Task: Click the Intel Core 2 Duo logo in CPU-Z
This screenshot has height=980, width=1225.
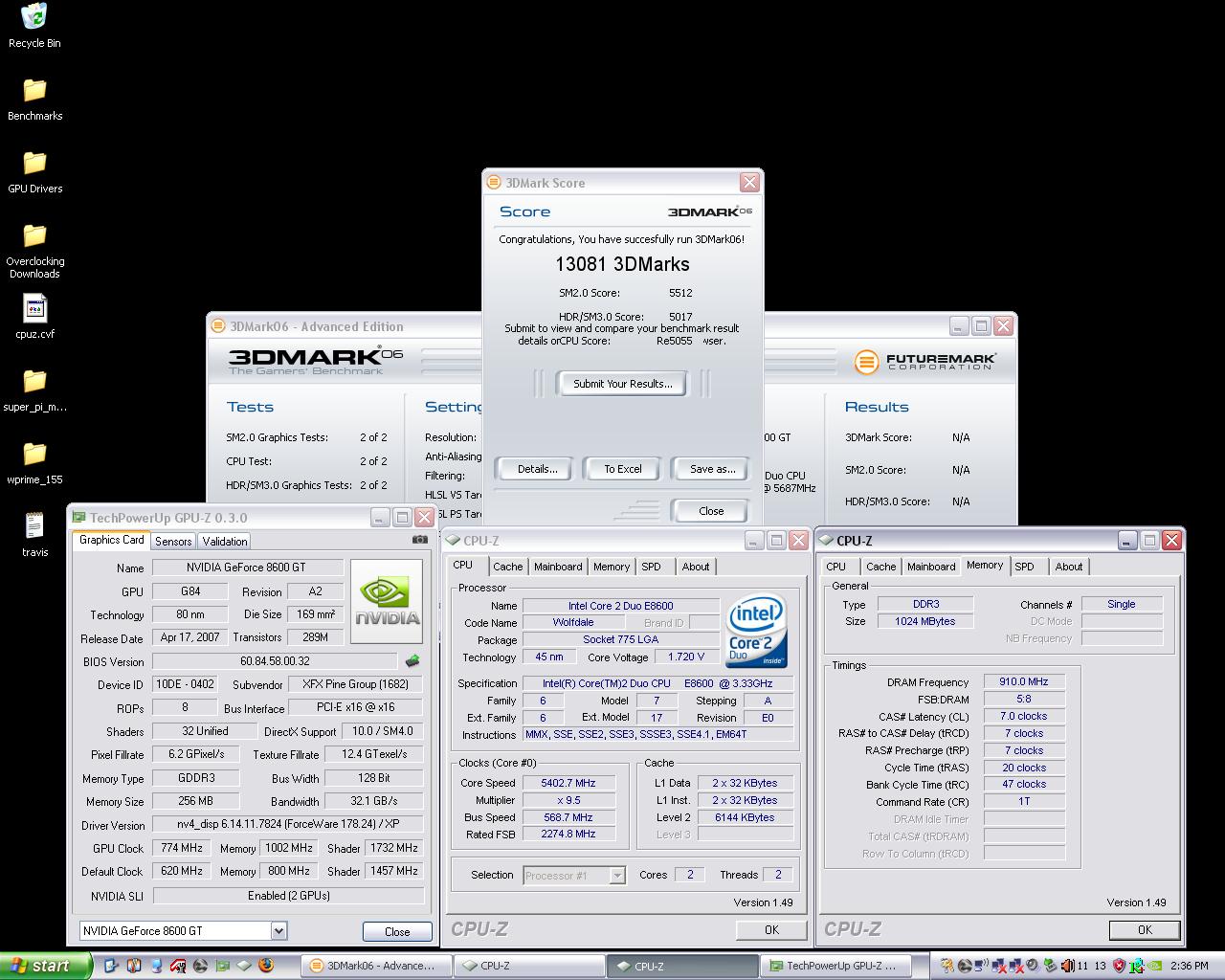Action: 757,632
